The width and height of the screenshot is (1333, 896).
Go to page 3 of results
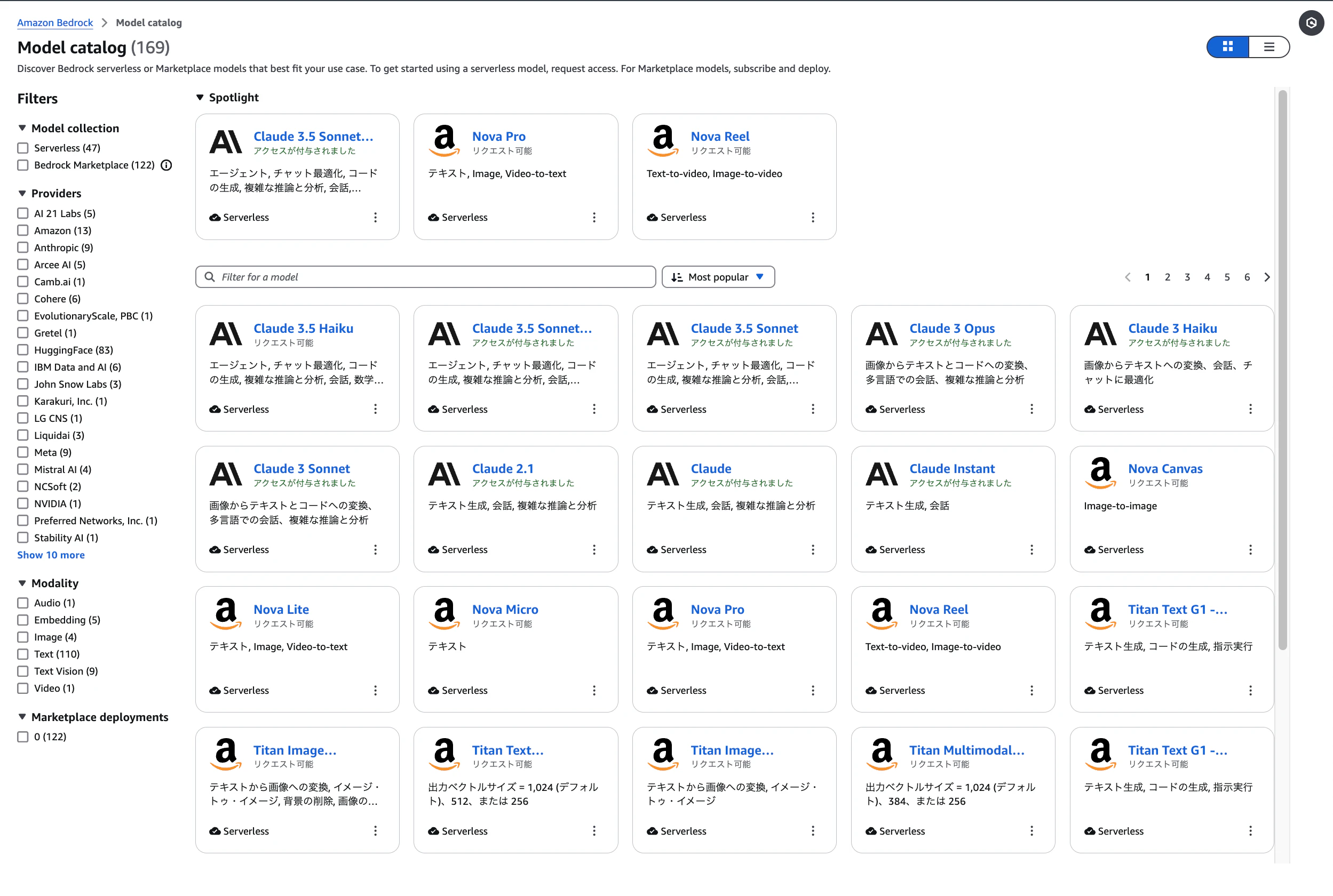point(1187,277)
